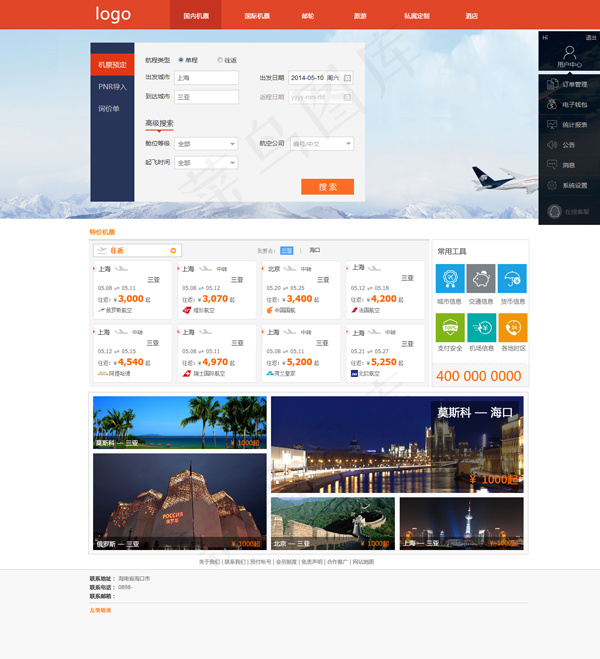Expand the 舱位等级 dropdown

(206, 144)
